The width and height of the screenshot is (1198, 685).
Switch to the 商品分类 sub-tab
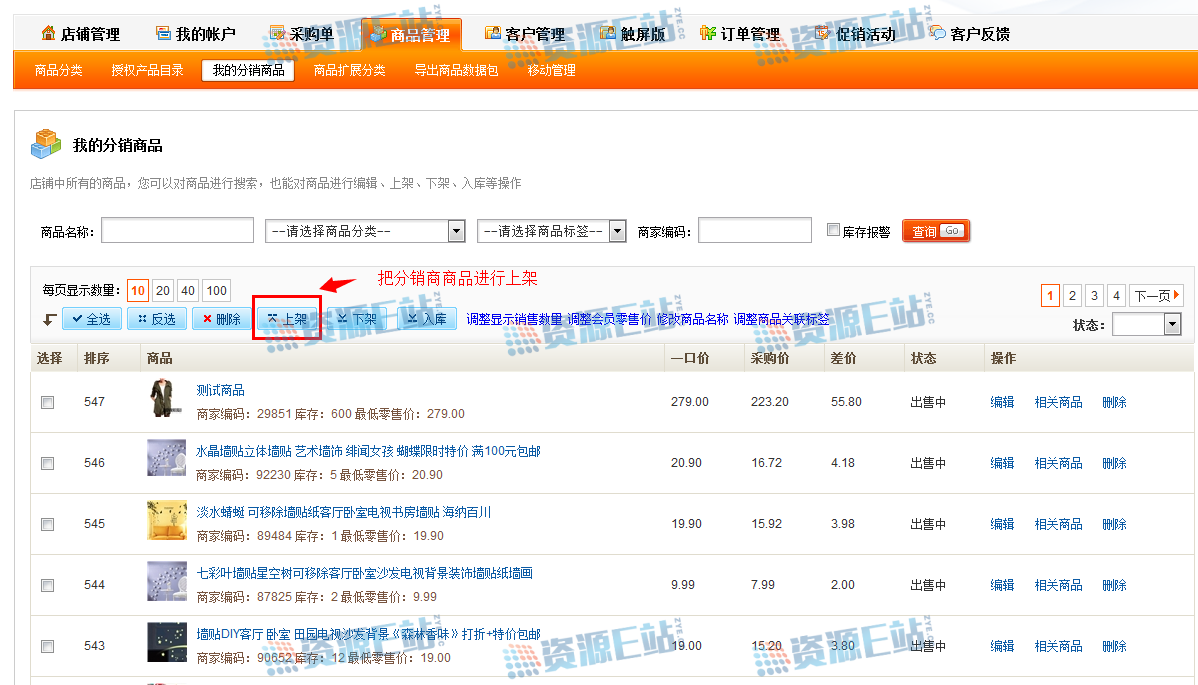coord(59,71)
